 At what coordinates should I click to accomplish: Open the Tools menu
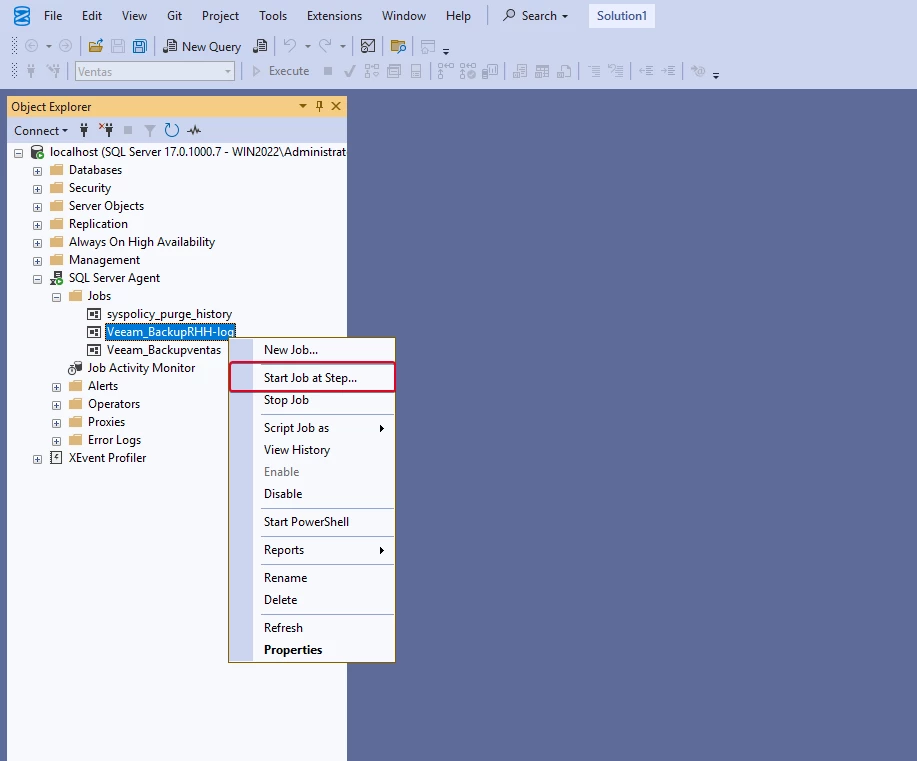(x=273, y=16)
